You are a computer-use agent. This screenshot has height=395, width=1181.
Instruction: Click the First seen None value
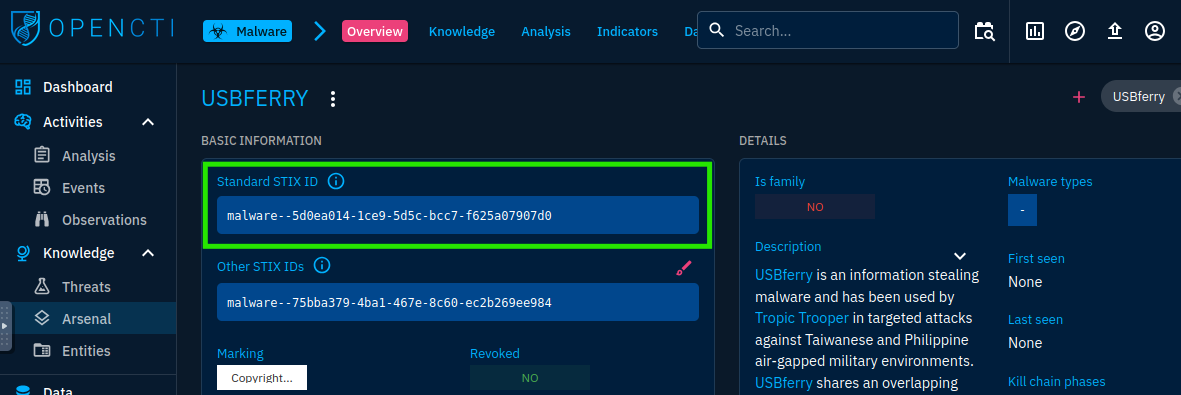1025,282
